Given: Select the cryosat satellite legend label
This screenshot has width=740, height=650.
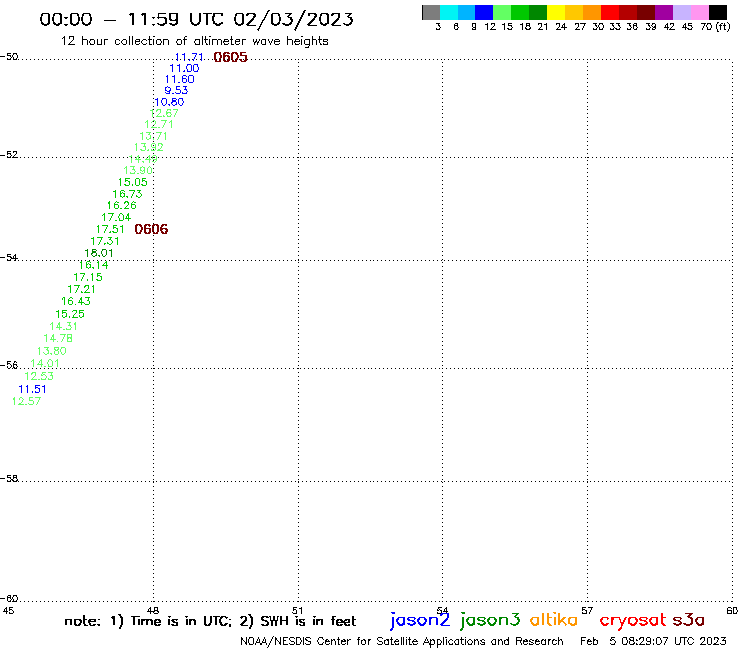Looking at the screenshot, I should (633, 620).
